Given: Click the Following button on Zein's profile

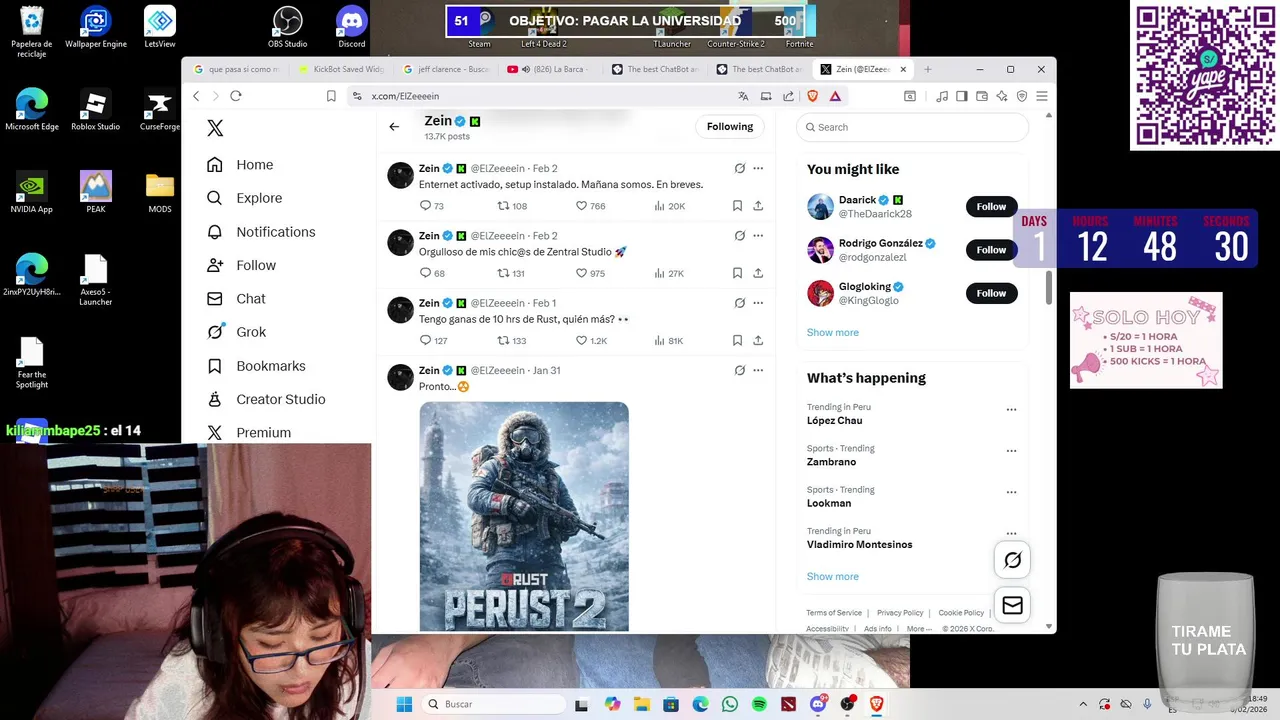Looking at the screenshot, I should click(730, 127).
